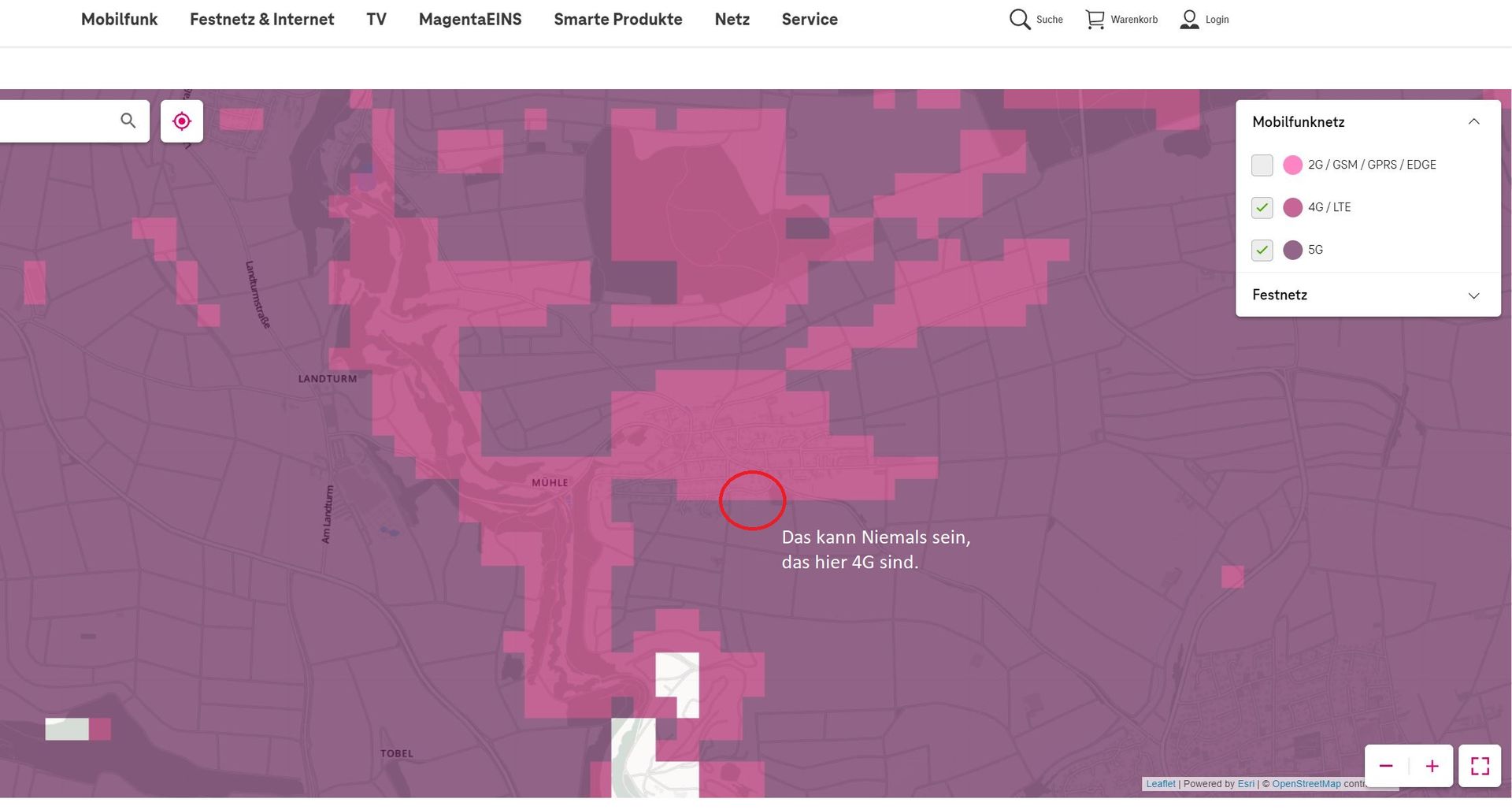The width and height of the screenshot is (1512, 810).
Task: Click the Festnetz section heading
Action: point(1280,295)
